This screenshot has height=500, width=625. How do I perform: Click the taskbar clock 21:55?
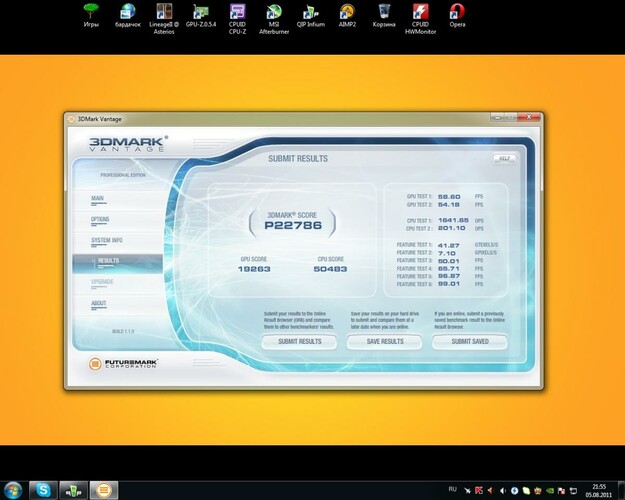598,490
